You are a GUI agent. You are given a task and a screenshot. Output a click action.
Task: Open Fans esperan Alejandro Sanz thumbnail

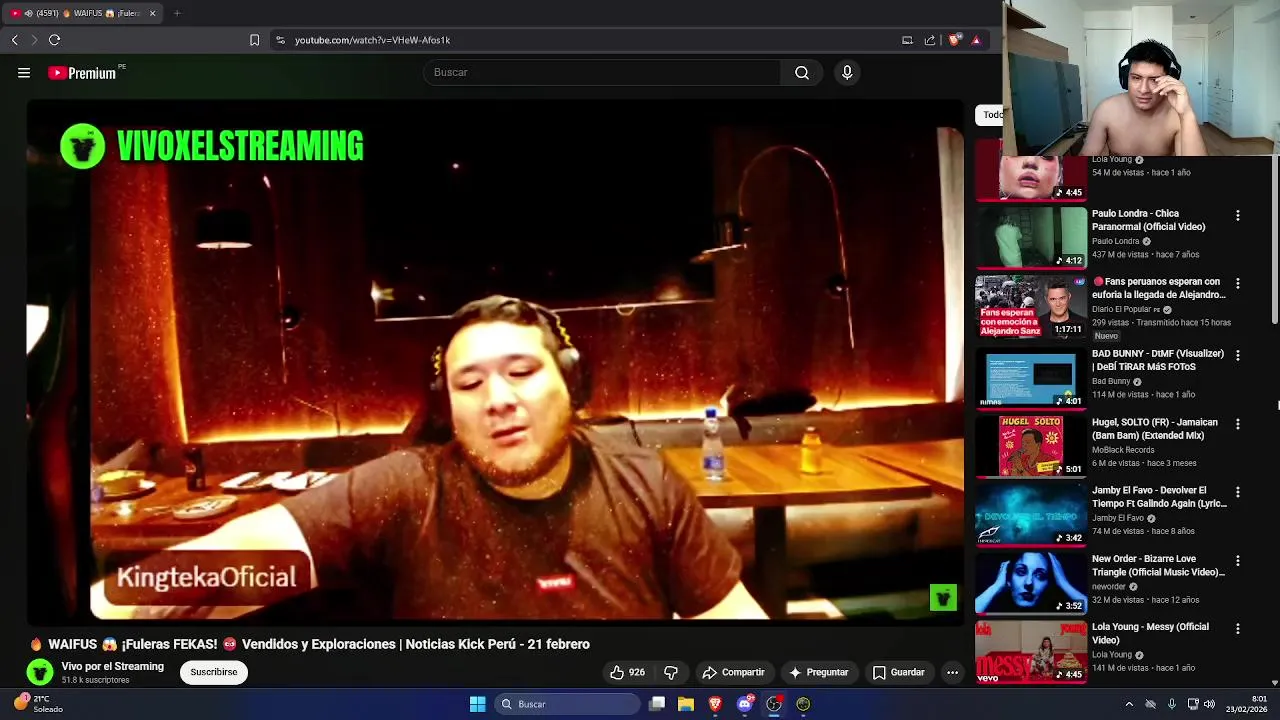point(1030,306)
